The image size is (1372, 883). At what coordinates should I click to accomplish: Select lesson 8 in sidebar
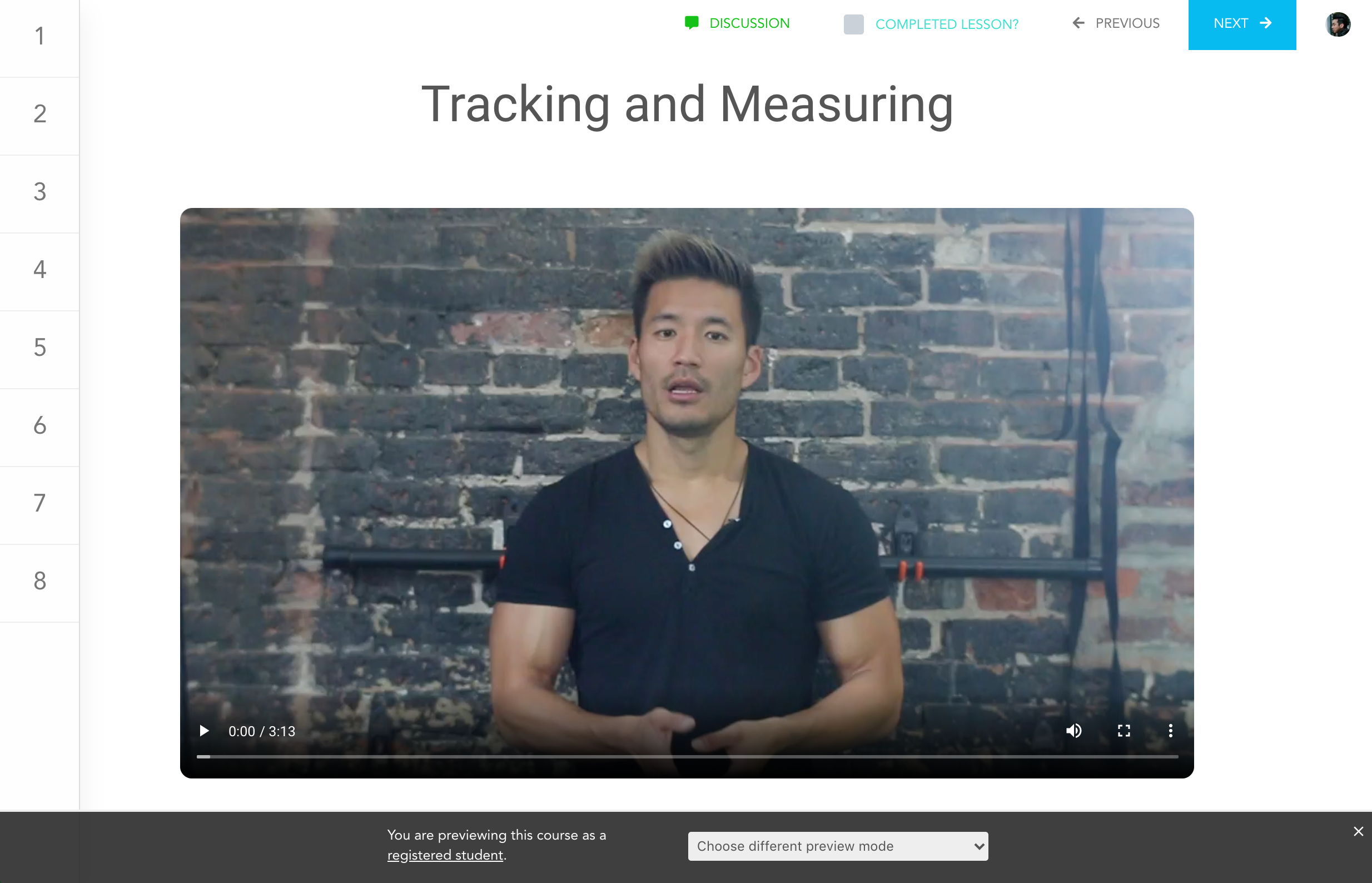pos(39,583)
